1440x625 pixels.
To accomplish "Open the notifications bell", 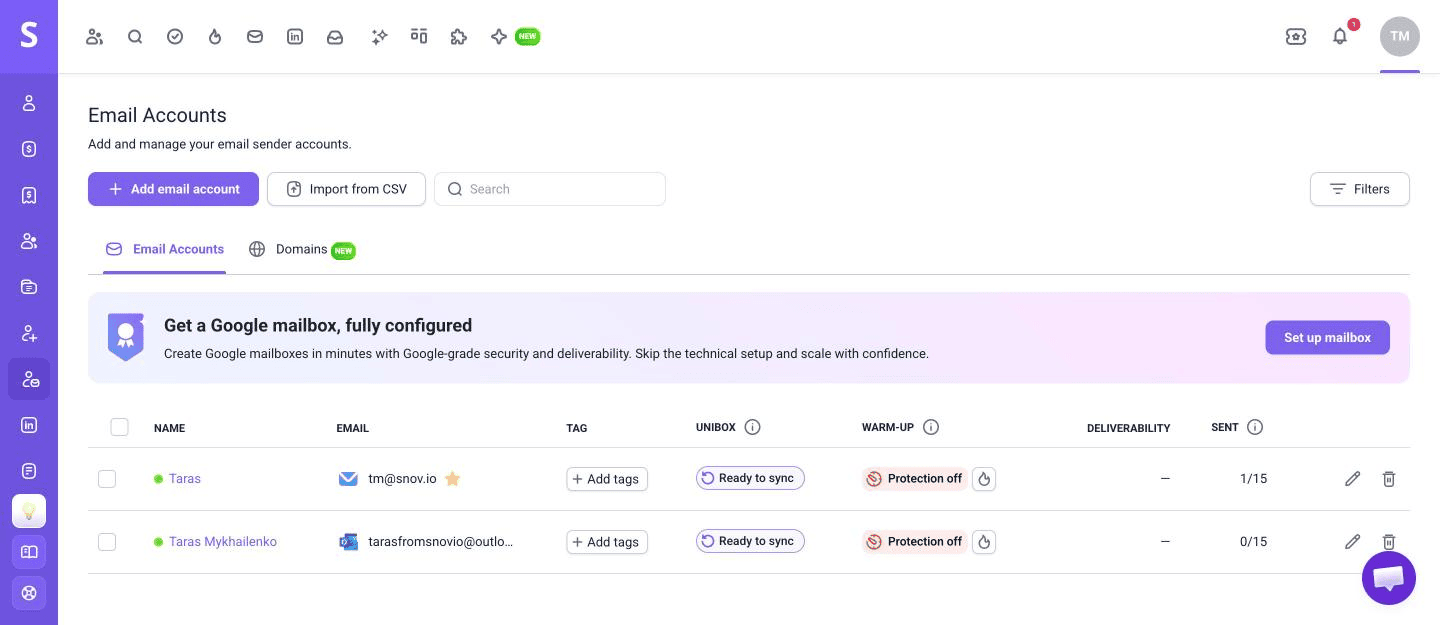I will click(x=1340, y=36).
